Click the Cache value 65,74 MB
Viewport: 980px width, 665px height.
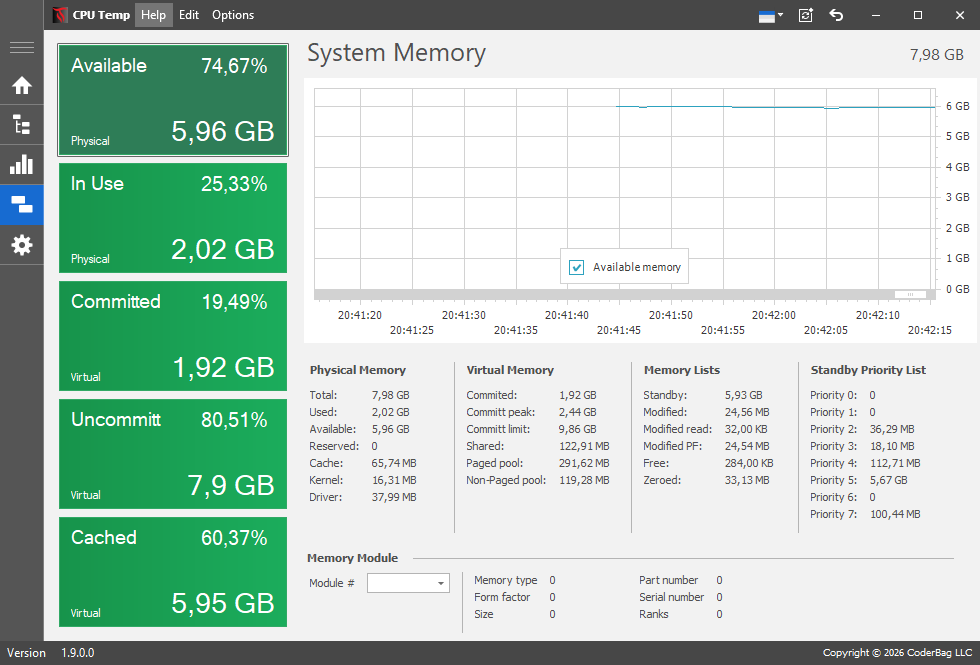pyautogui.click(x=394, y=463)
